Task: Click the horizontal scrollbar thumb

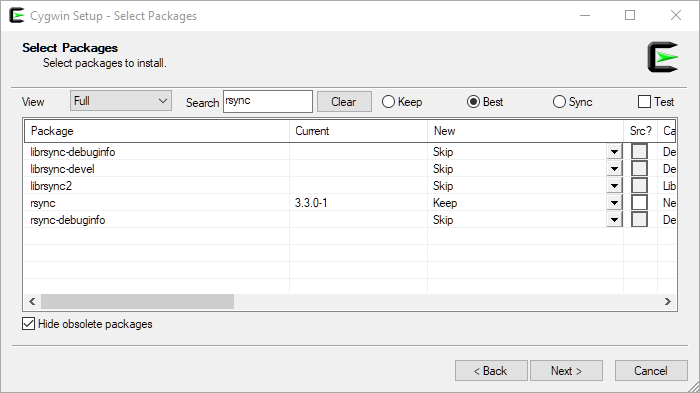Action: click(x=138, y=301)
